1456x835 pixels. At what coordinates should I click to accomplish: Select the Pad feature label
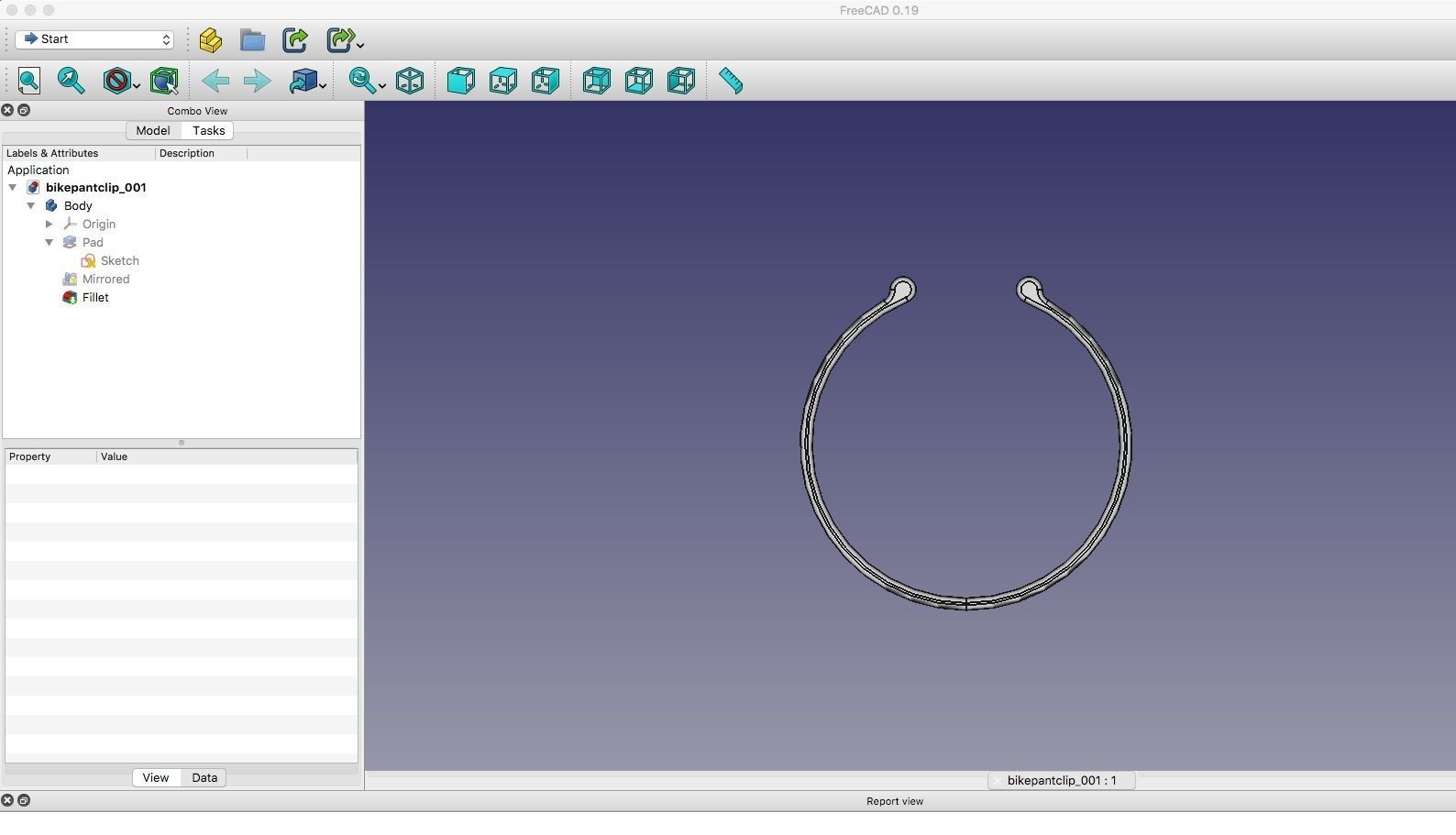pyautogui.click(x=93, y=242)
